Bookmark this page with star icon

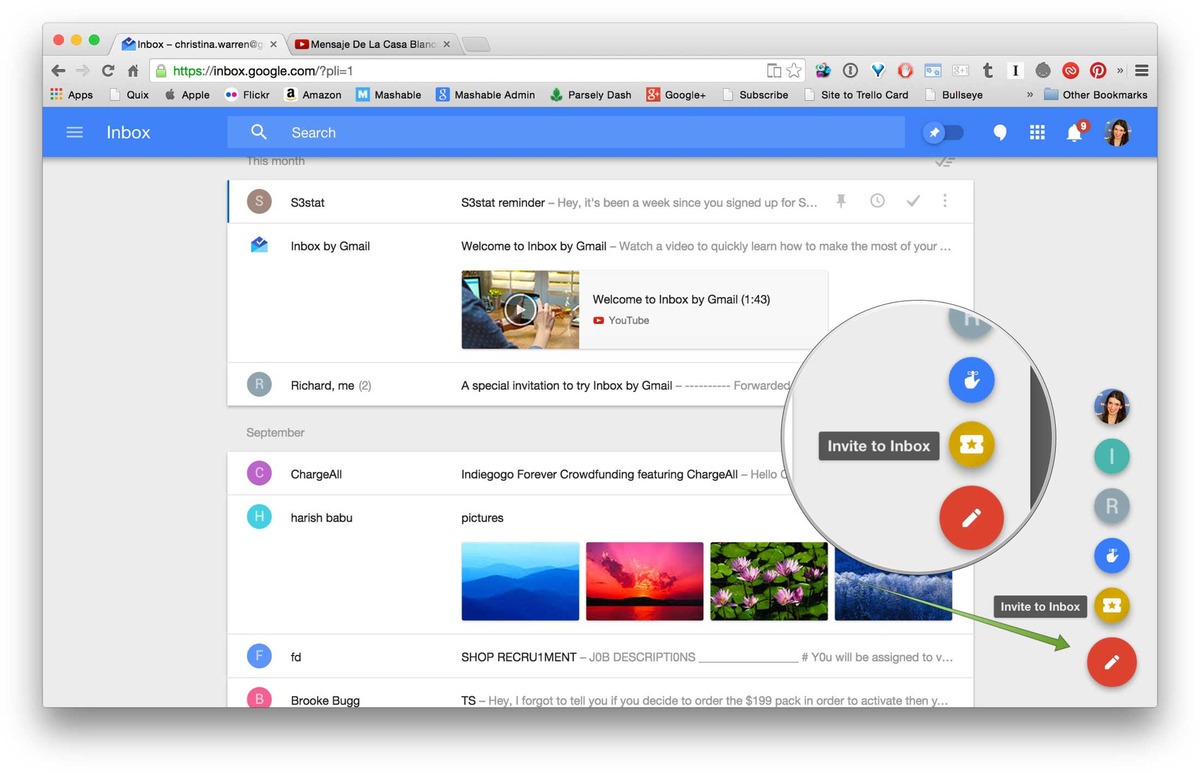pos(794,71)
